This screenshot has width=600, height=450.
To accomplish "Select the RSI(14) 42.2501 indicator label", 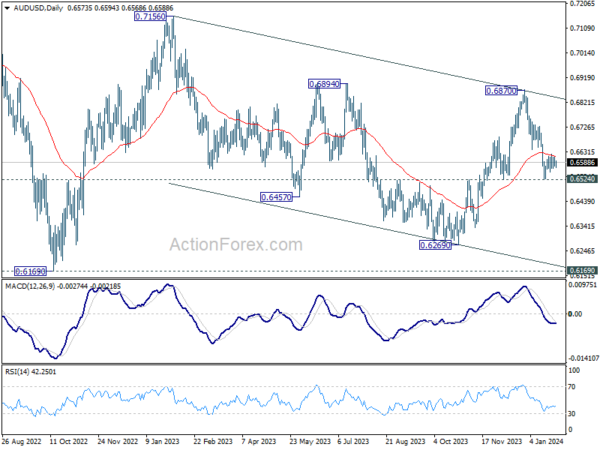I will point(30,372).
